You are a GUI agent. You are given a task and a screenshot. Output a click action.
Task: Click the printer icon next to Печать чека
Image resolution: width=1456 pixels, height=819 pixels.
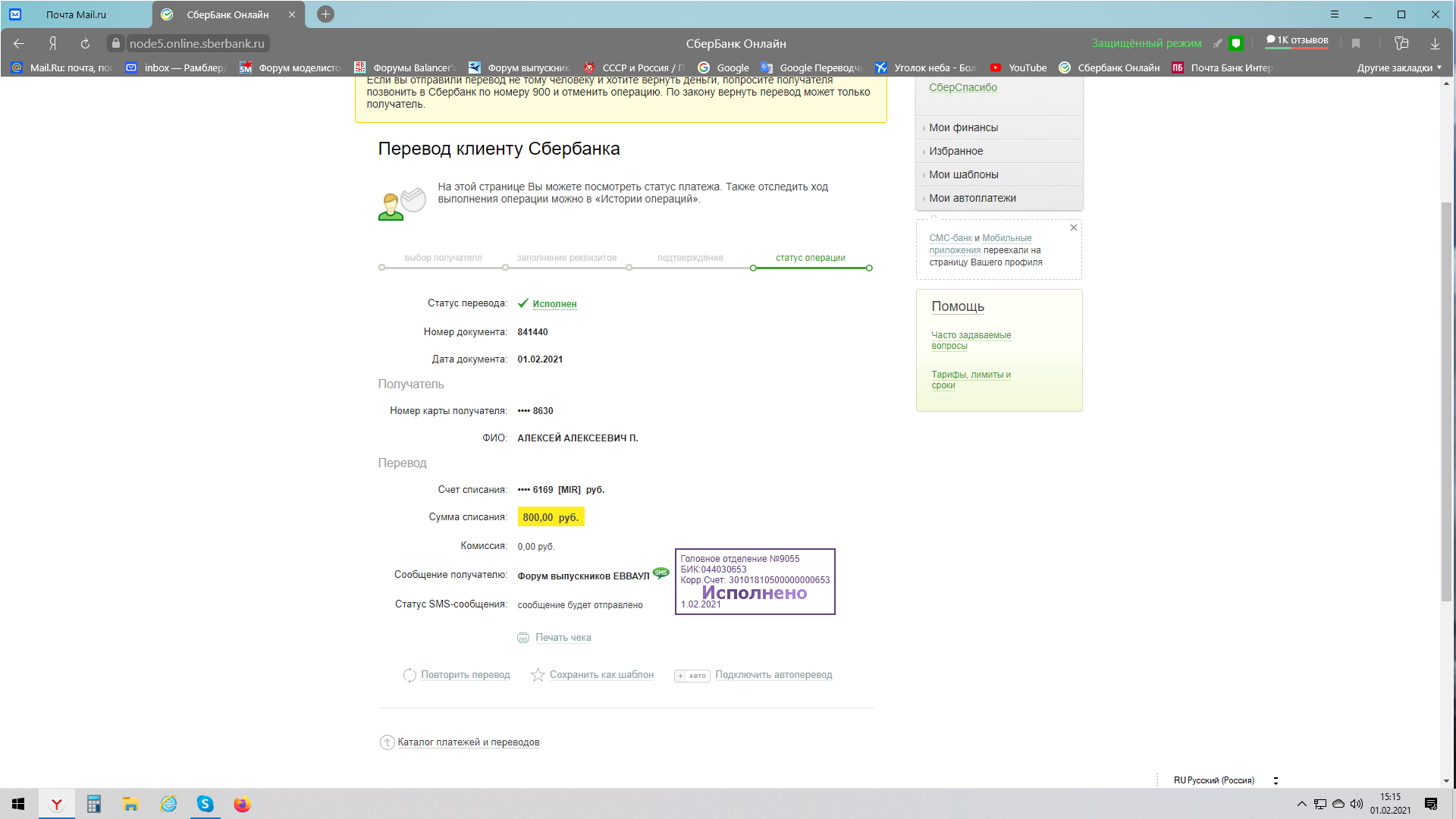pyautogui.click(x=523, y=638)
